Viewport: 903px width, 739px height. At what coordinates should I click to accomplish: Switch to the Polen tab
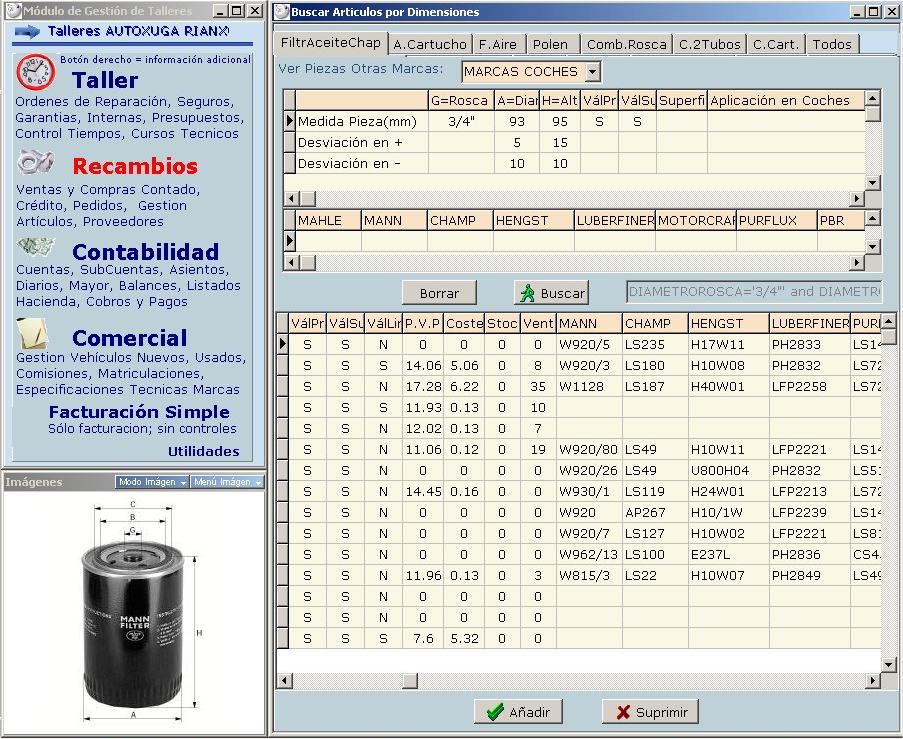[551, 44]
